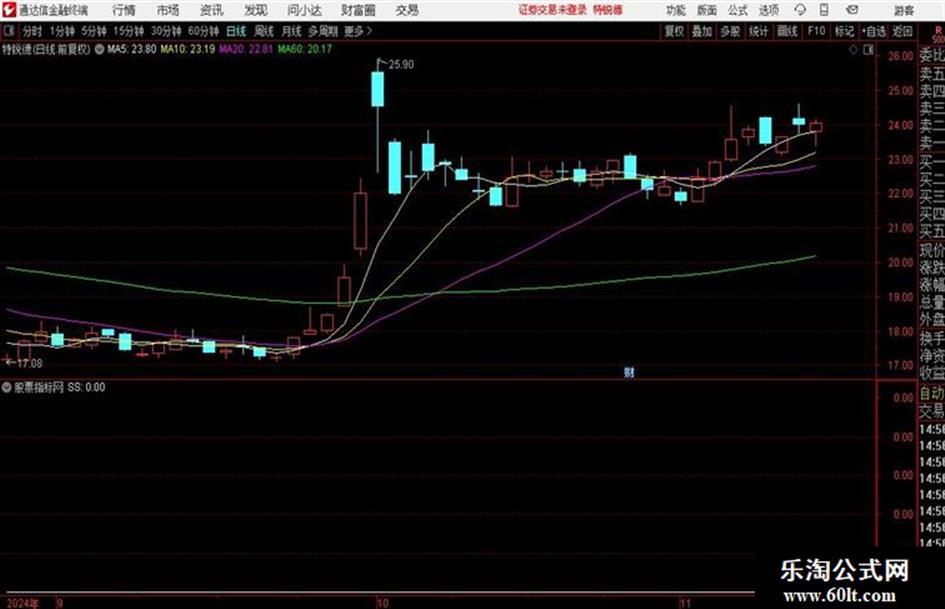Click the 17.08 low price label

coord(30,364)
